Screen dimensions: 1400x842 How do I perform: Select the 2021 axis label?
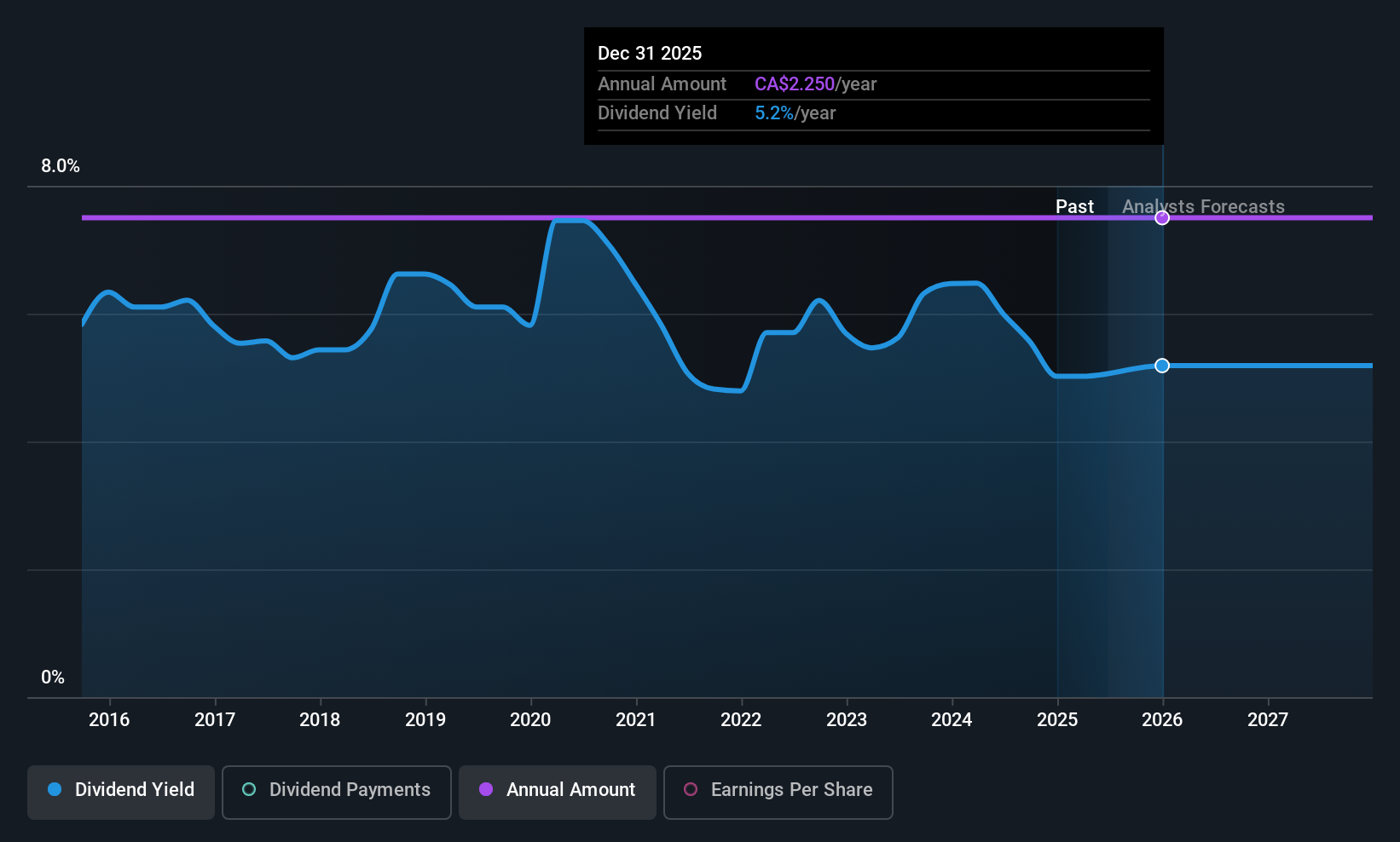click(x=636, y=720)
